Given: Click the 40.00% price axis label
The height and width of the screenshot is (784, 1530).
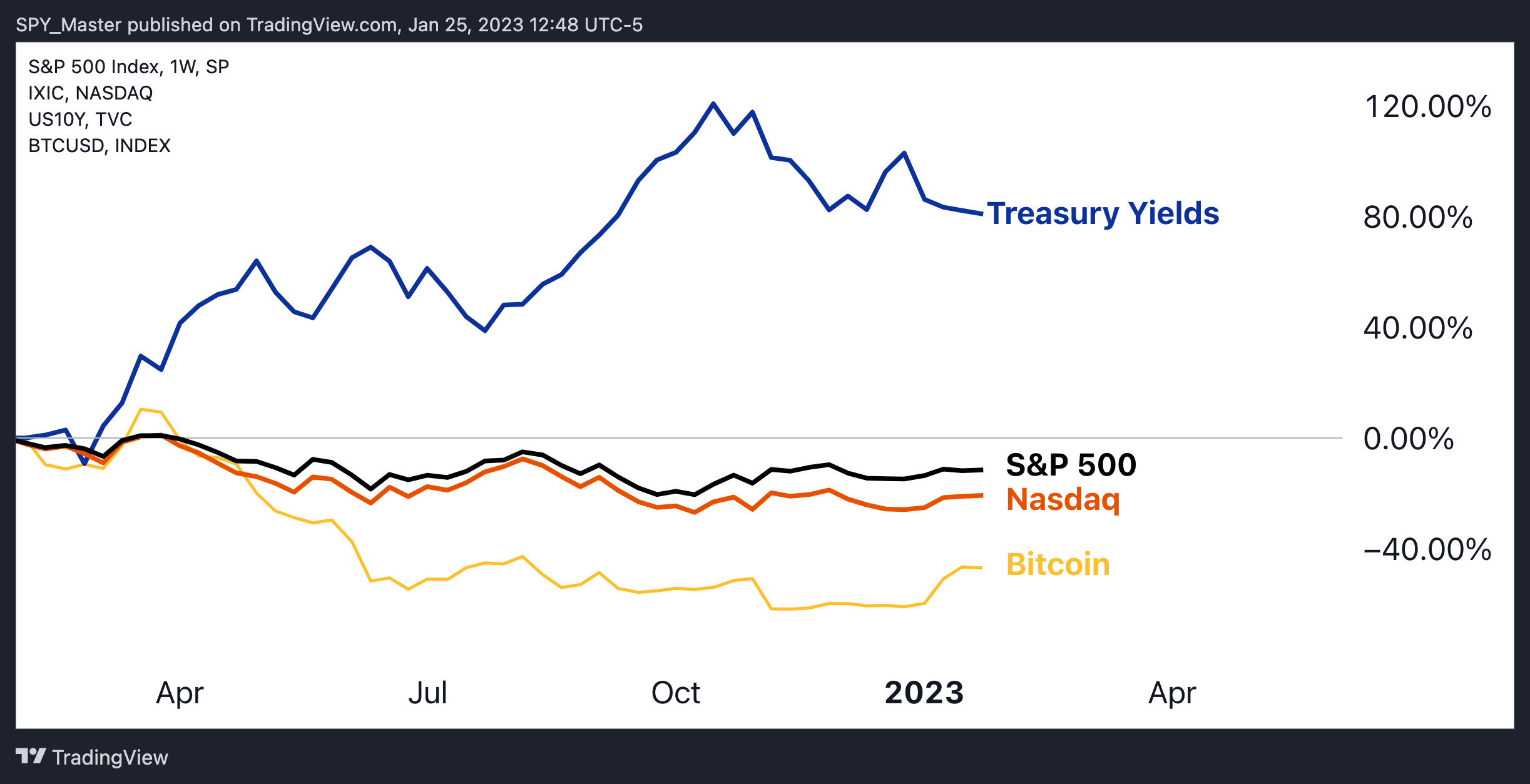Looking at the screenshot, I should pyautogui.click(x=1418, y=328).
